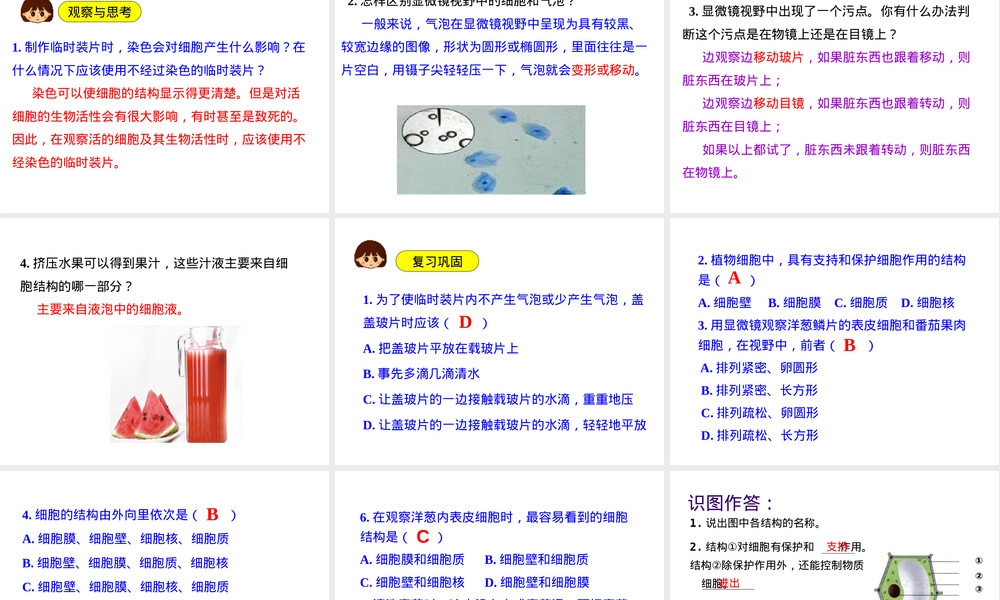Click red answer B in the onion and tomato question
Image resolution: width=1000 pixels, height=600 pixels.
[x=849, y=345]
